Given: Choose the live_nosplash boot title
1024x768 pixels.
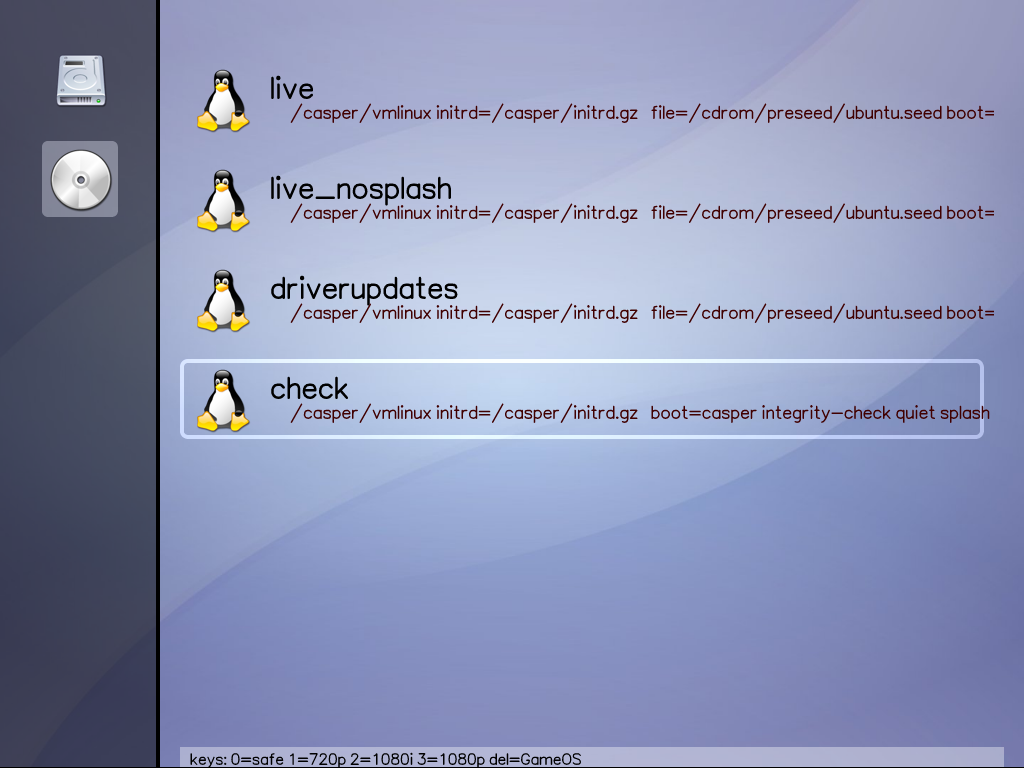Looking at the screenshot, I should click(x=361, y=188).
